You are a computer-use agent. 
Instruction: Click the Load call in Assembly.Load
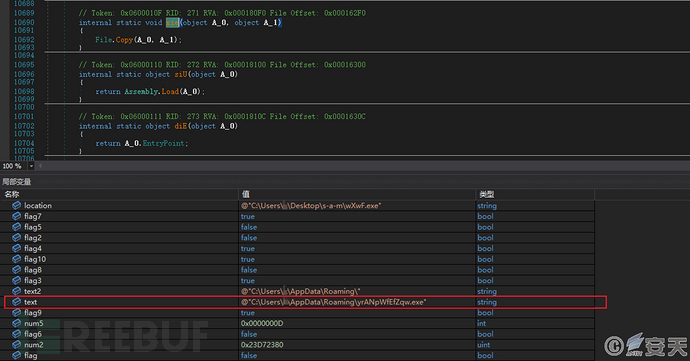pyautogui.click(x=170, y=92)
